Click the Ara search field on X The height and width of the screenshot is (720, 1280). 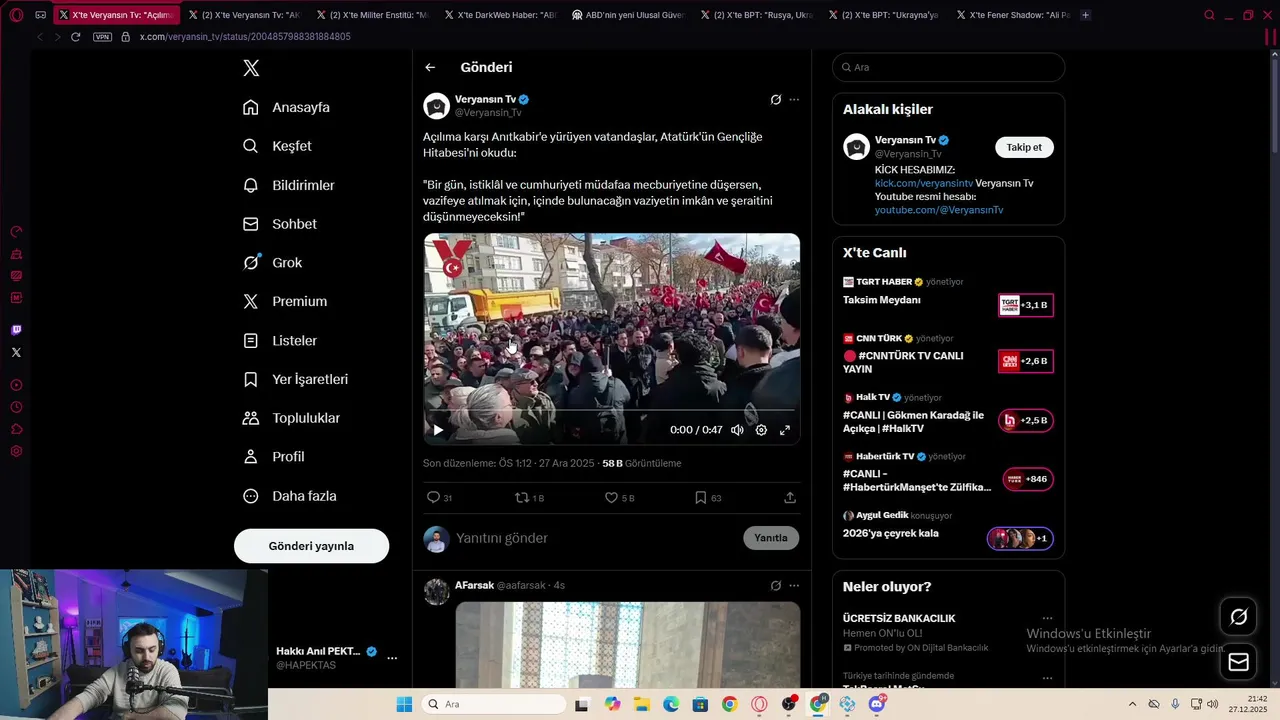tap(948, 67)
